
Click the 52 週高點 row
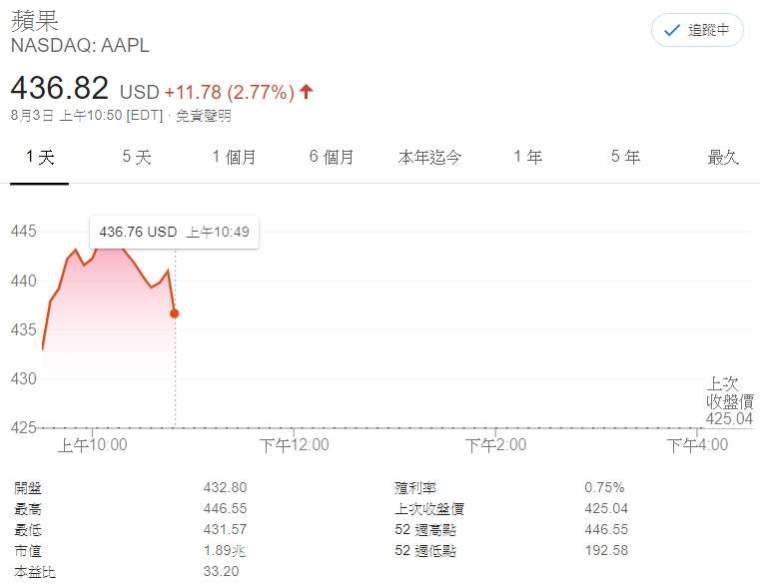[x=511, y=529]
